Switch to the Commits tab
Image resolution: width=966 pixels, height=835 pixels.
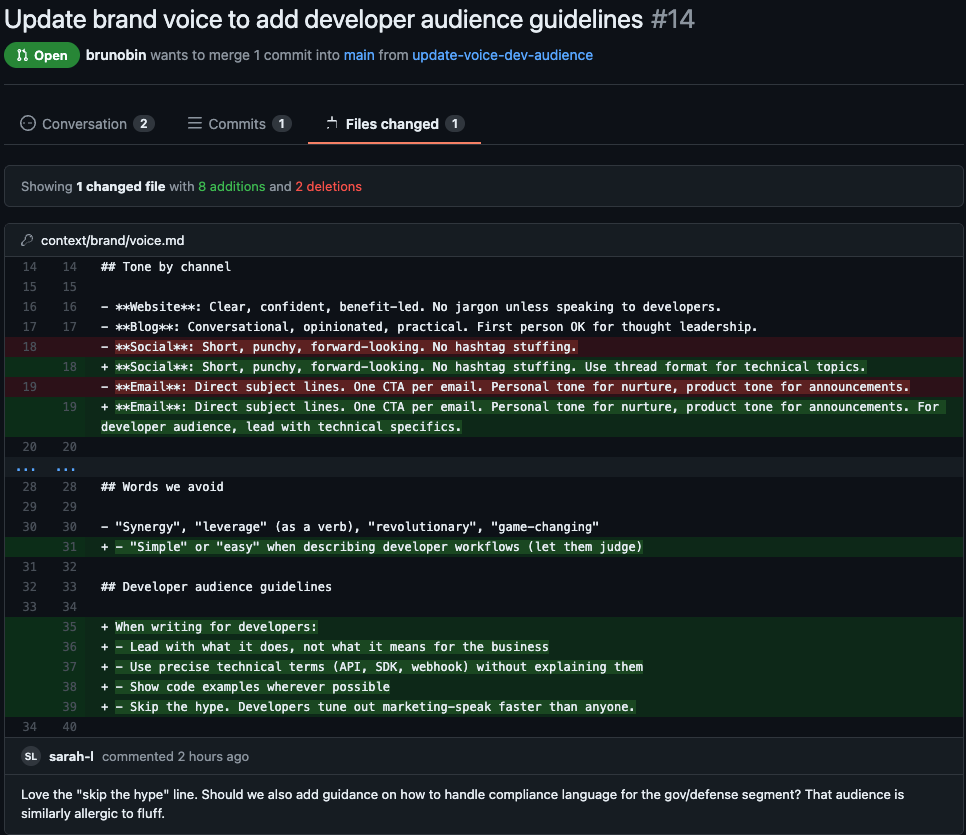pos(239,123)
